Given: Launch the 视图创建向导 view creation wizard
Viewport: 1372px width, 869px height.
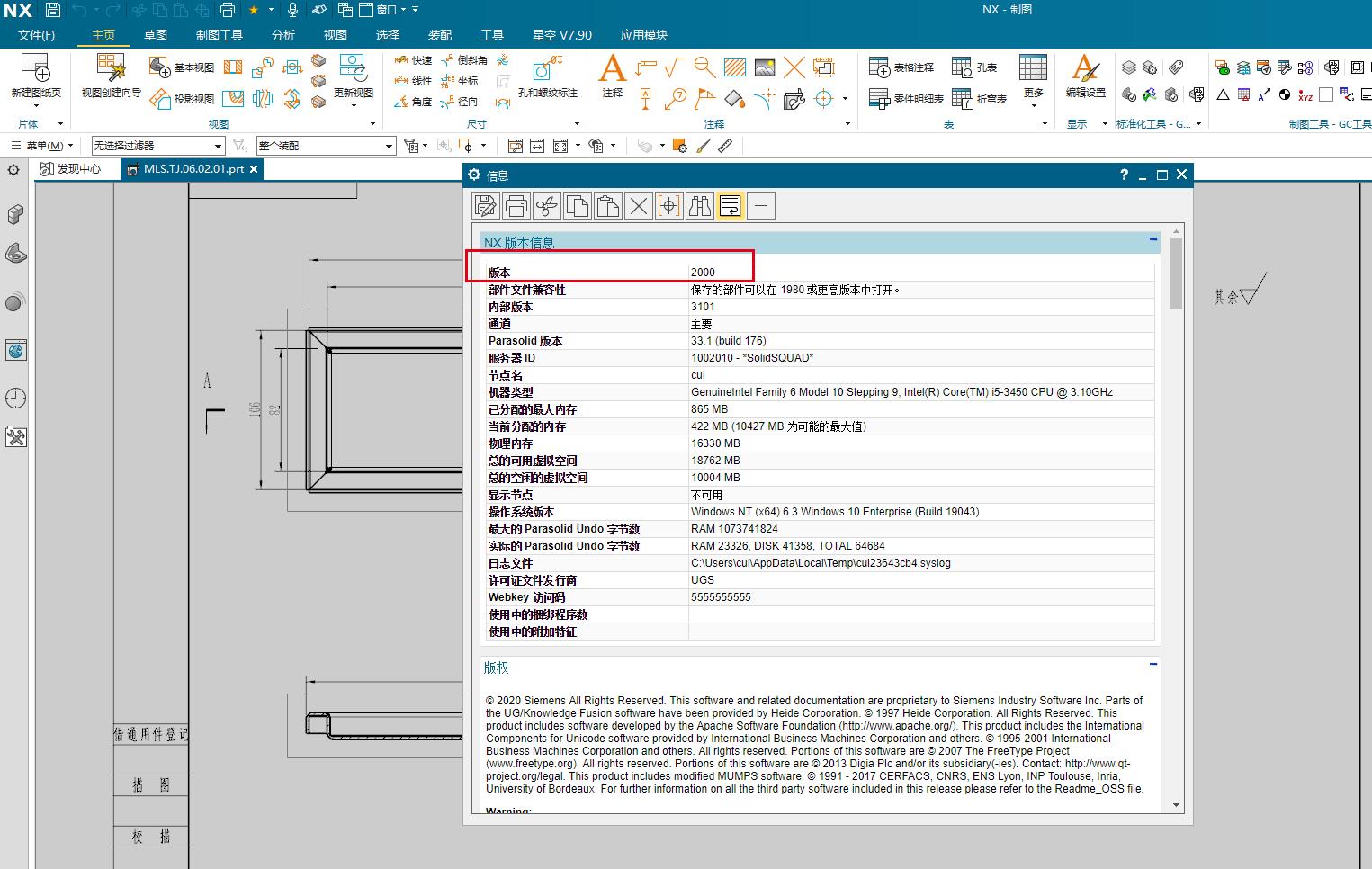Looking at the screenshot, I should click(x=112, y=76).
